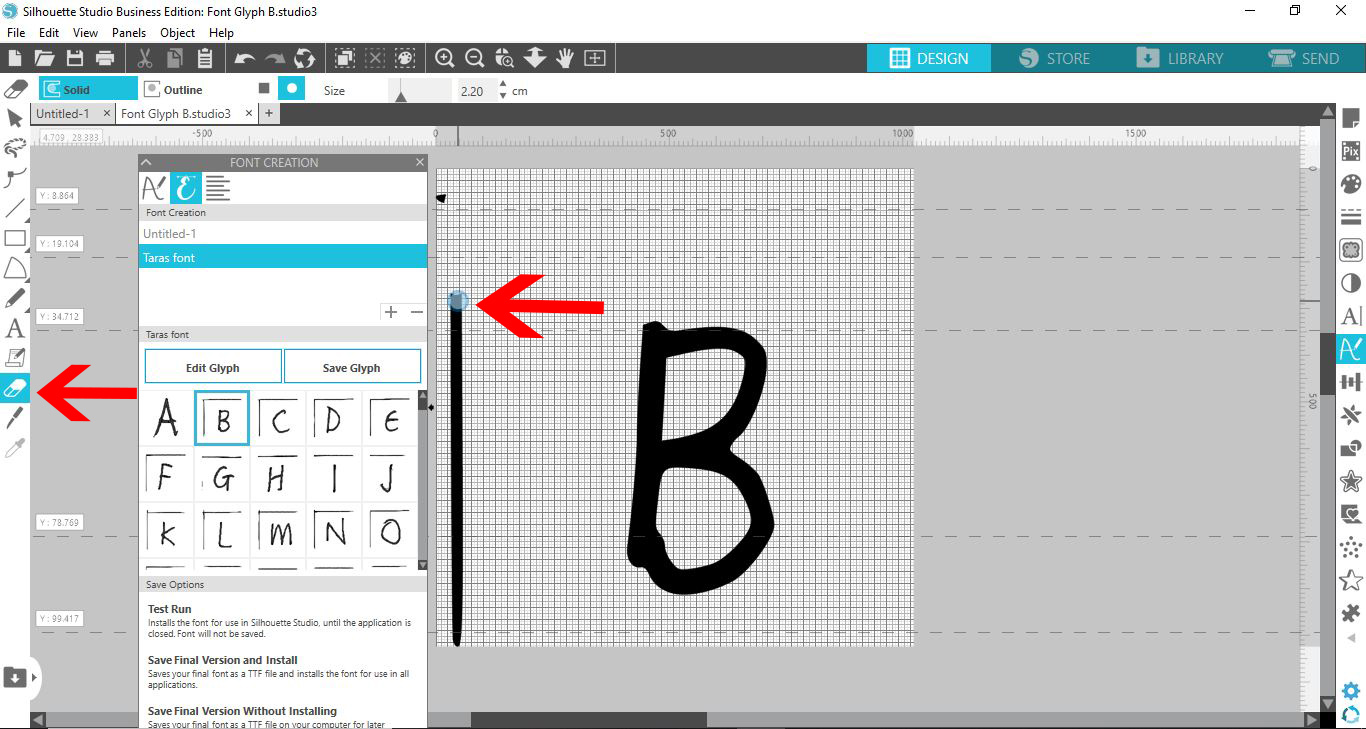Open the View menu

click(85, 32)
